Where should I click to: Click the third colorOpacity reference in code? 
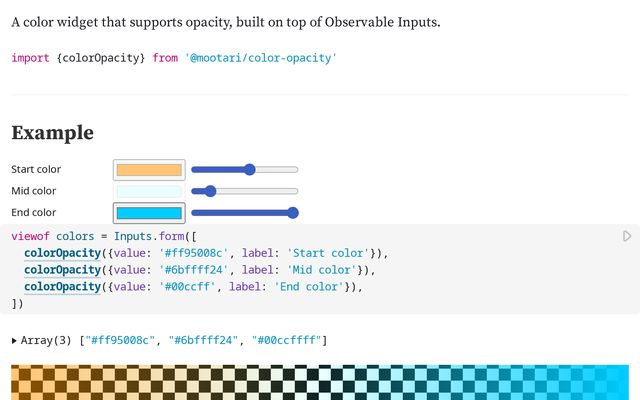[x=62, y=287]
